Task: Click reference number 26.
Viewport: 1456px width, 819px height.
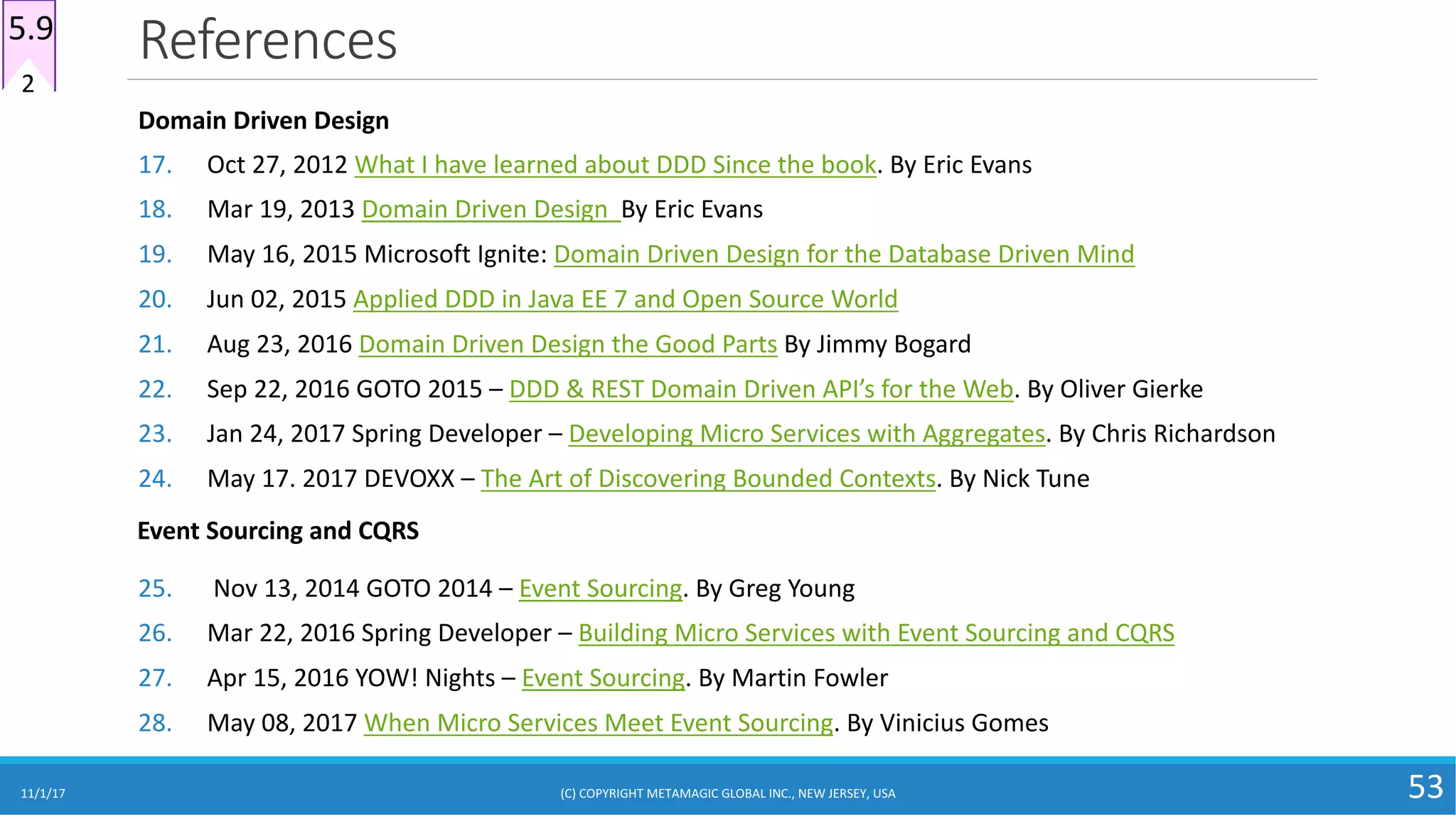Action: tap(155, 633)
